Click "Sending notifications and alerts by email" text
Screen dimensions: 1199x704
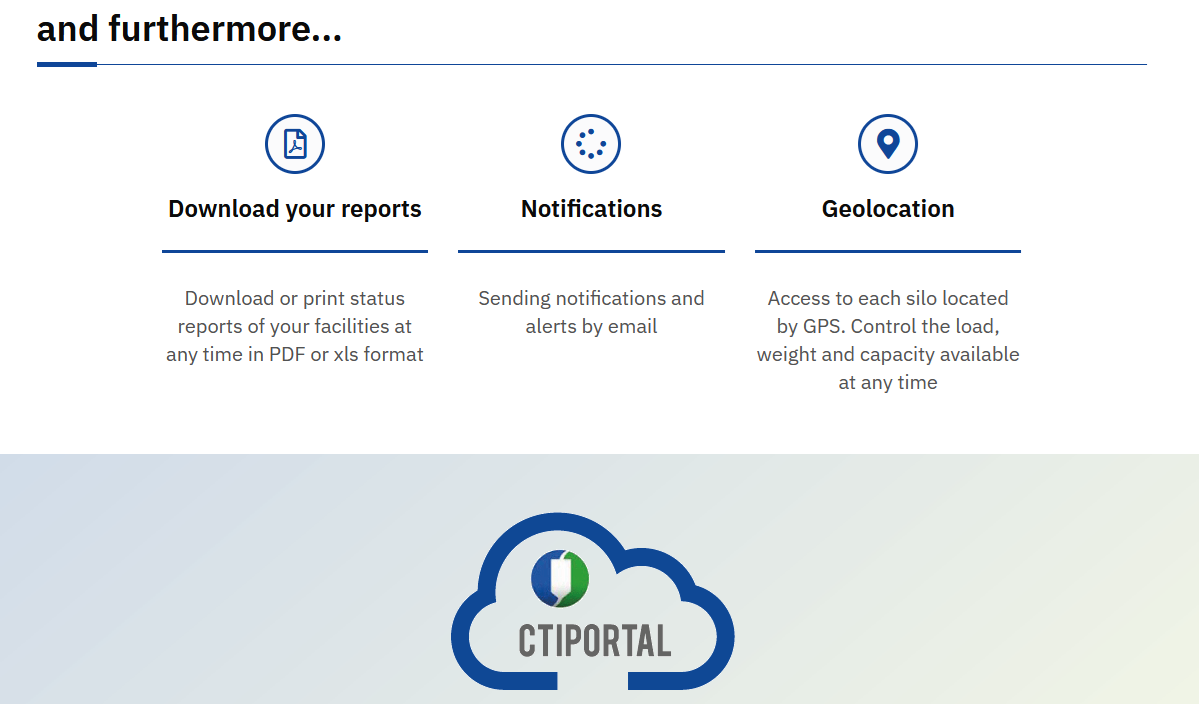(591, 312)
